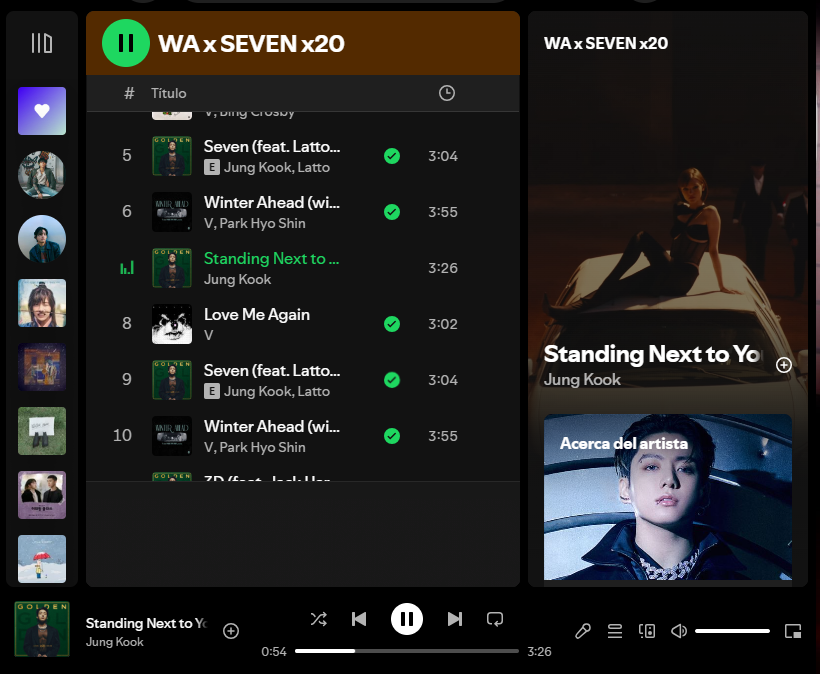Toggle shuffle playback
Image resolution: width=820 pixels, height=674 pixels.
[318, 619]
